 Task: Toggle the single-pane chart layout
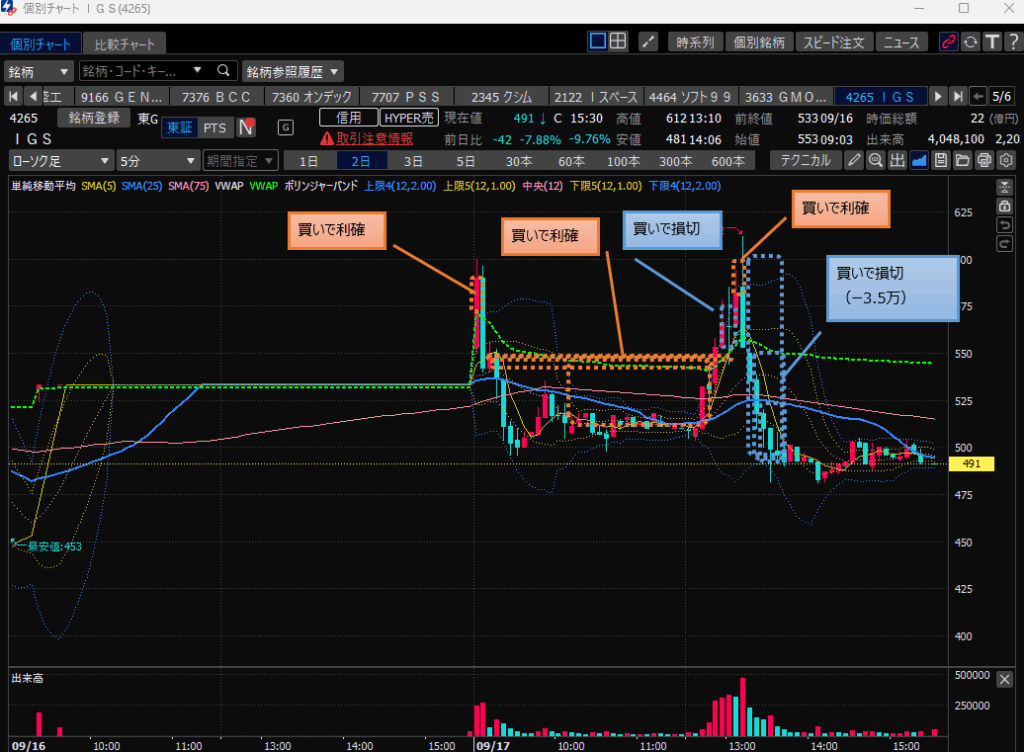tap(597, 41)
